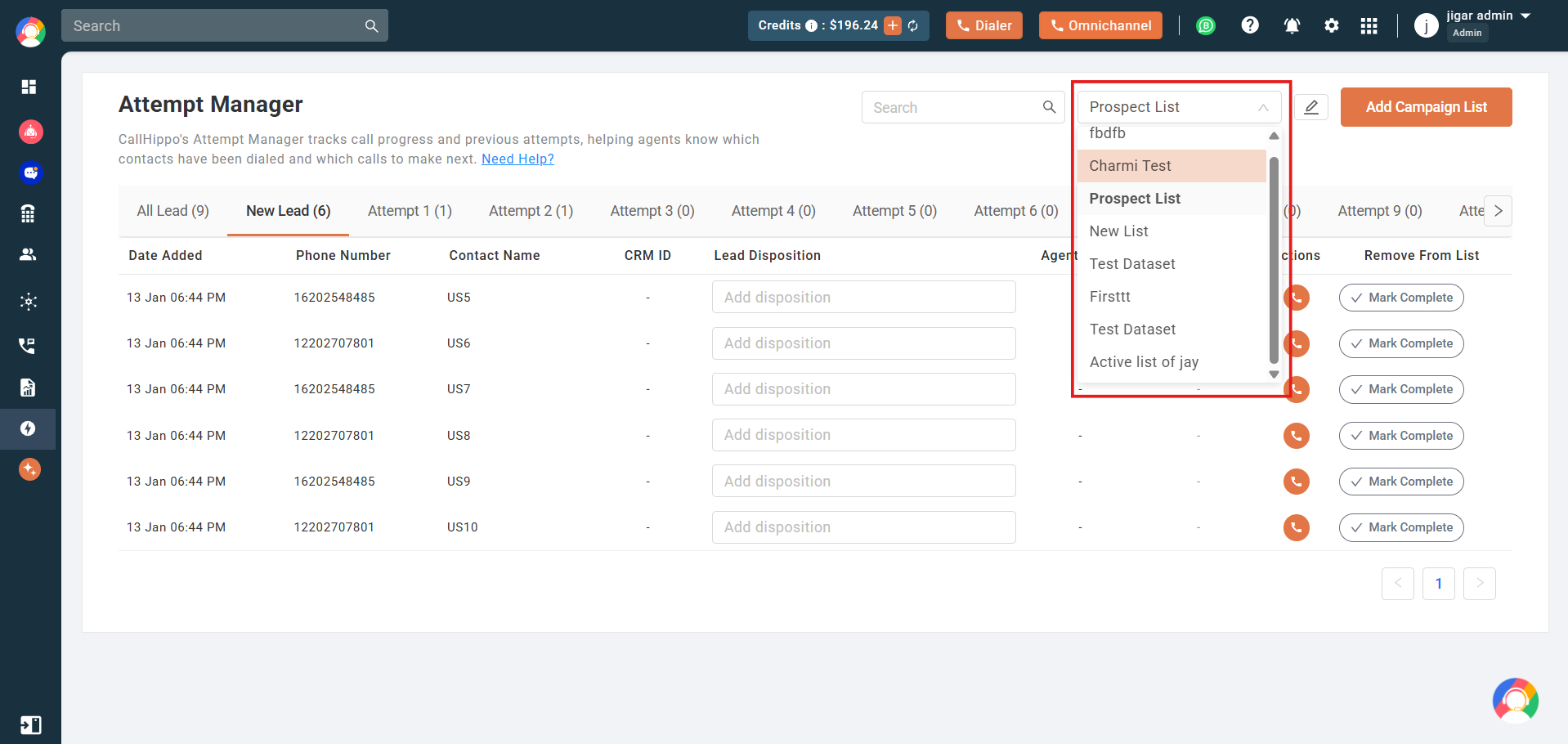1568x744 pixels.
Task: Open the integrations sidebar icon
Action: tap(29, 302)
